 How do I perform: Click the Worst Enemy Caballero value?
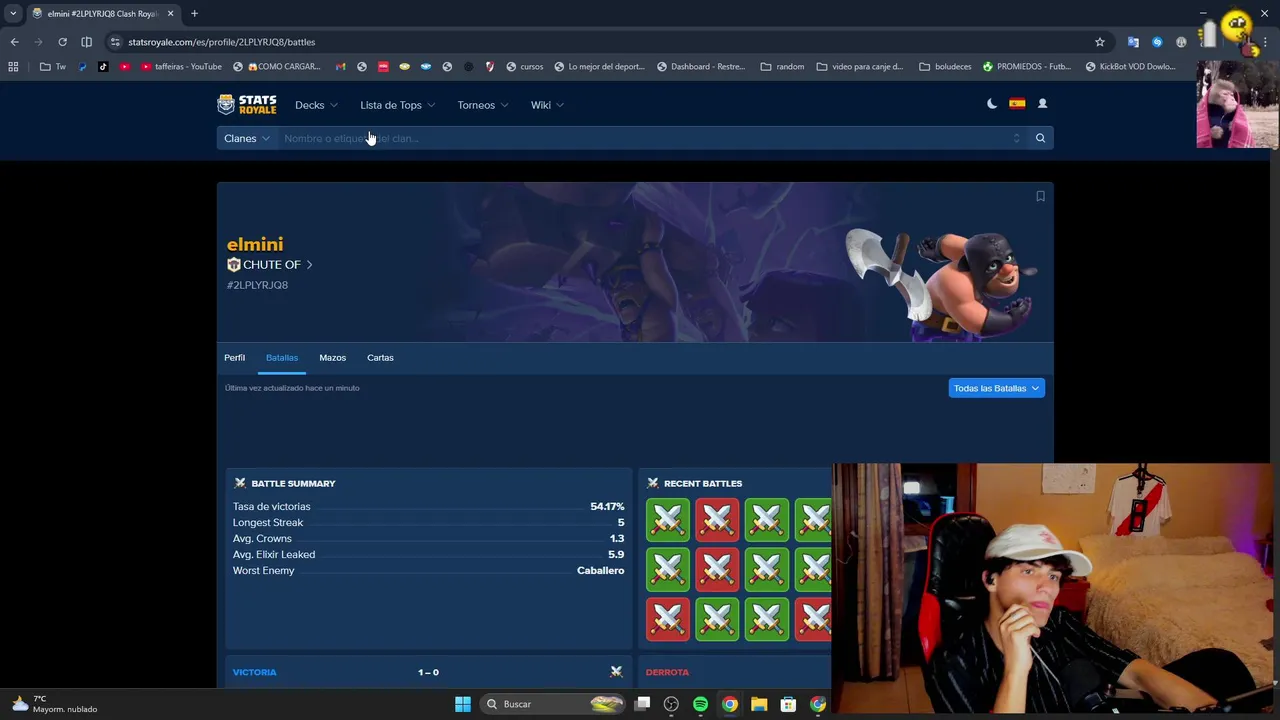[600, 571]
